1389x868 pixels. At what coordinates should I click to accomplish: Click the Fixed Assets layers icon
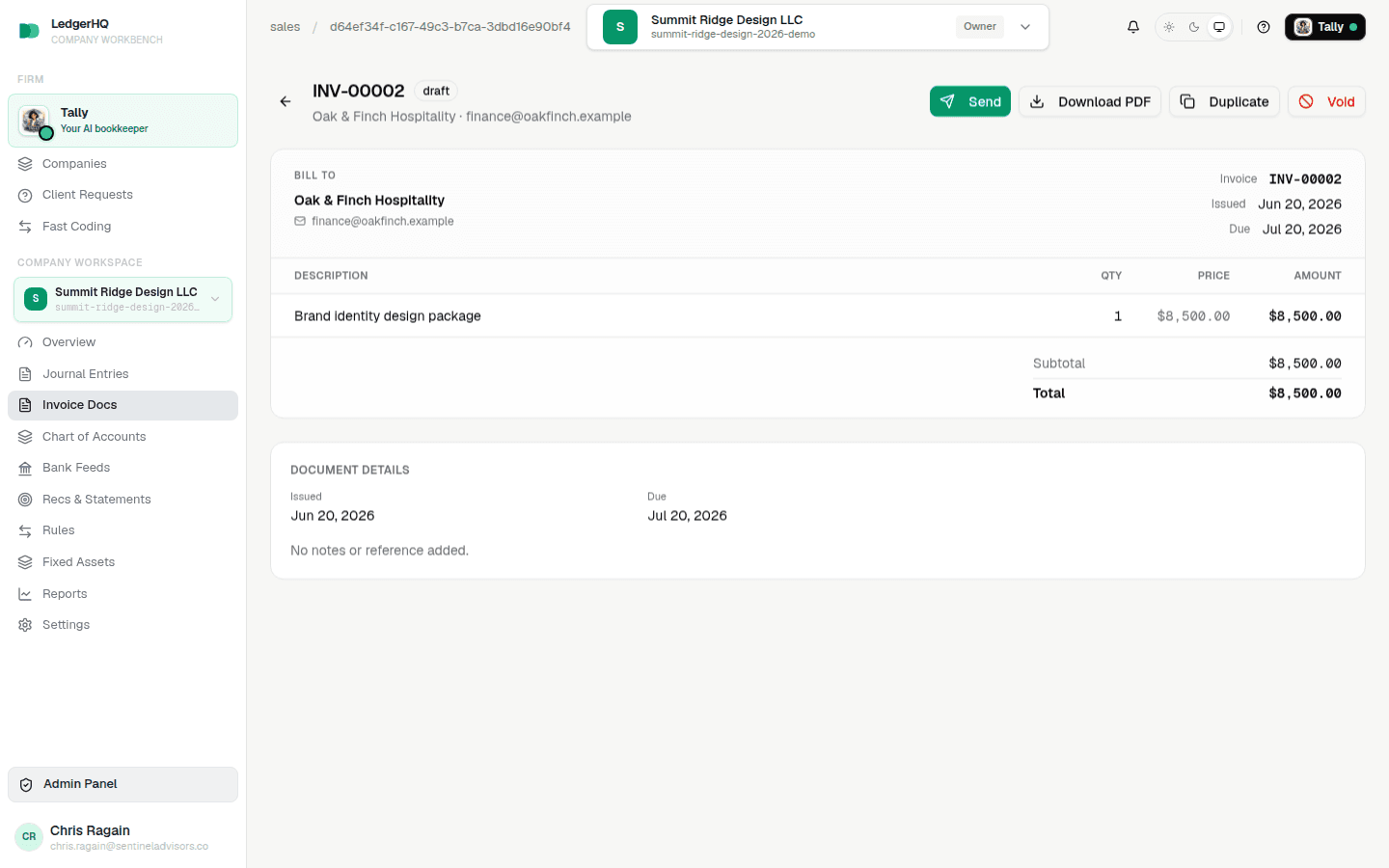coord(25,562)
